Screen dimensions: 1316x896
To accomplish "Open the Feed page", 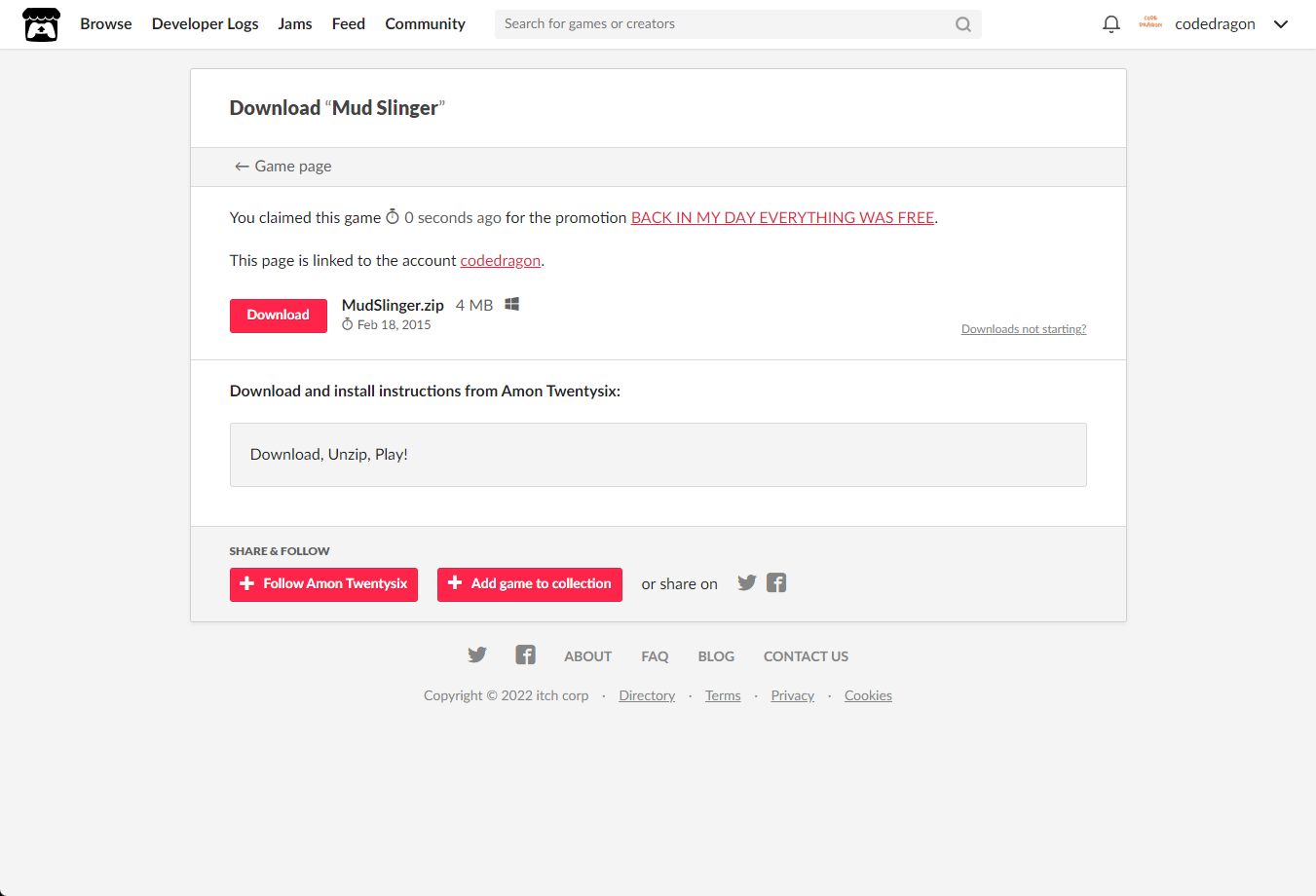I will [349, 24].
